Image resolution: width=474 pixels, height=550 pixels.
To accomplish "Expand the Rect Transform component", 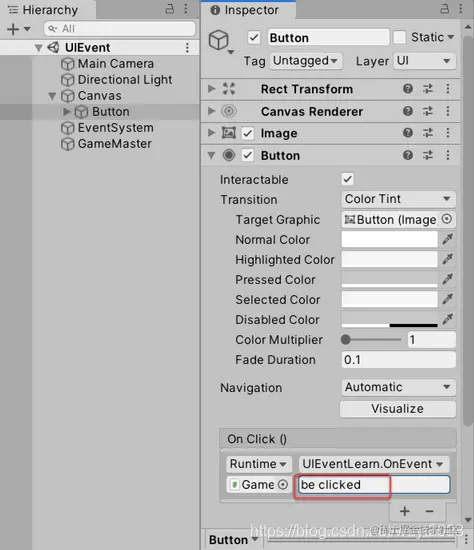I will [x=211, y=88].
